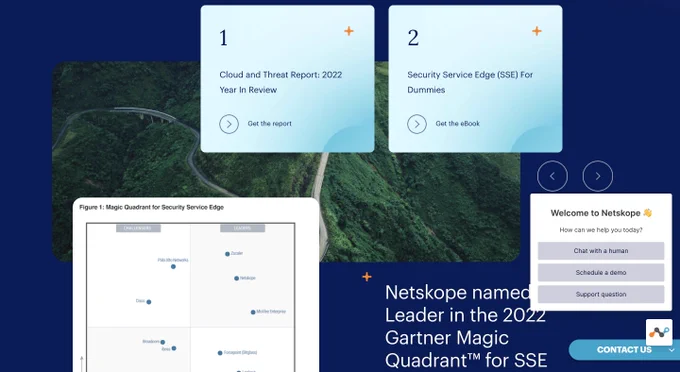
Task: Open Security Service Edge For Dummies title
Action: [x=470, y=82]
